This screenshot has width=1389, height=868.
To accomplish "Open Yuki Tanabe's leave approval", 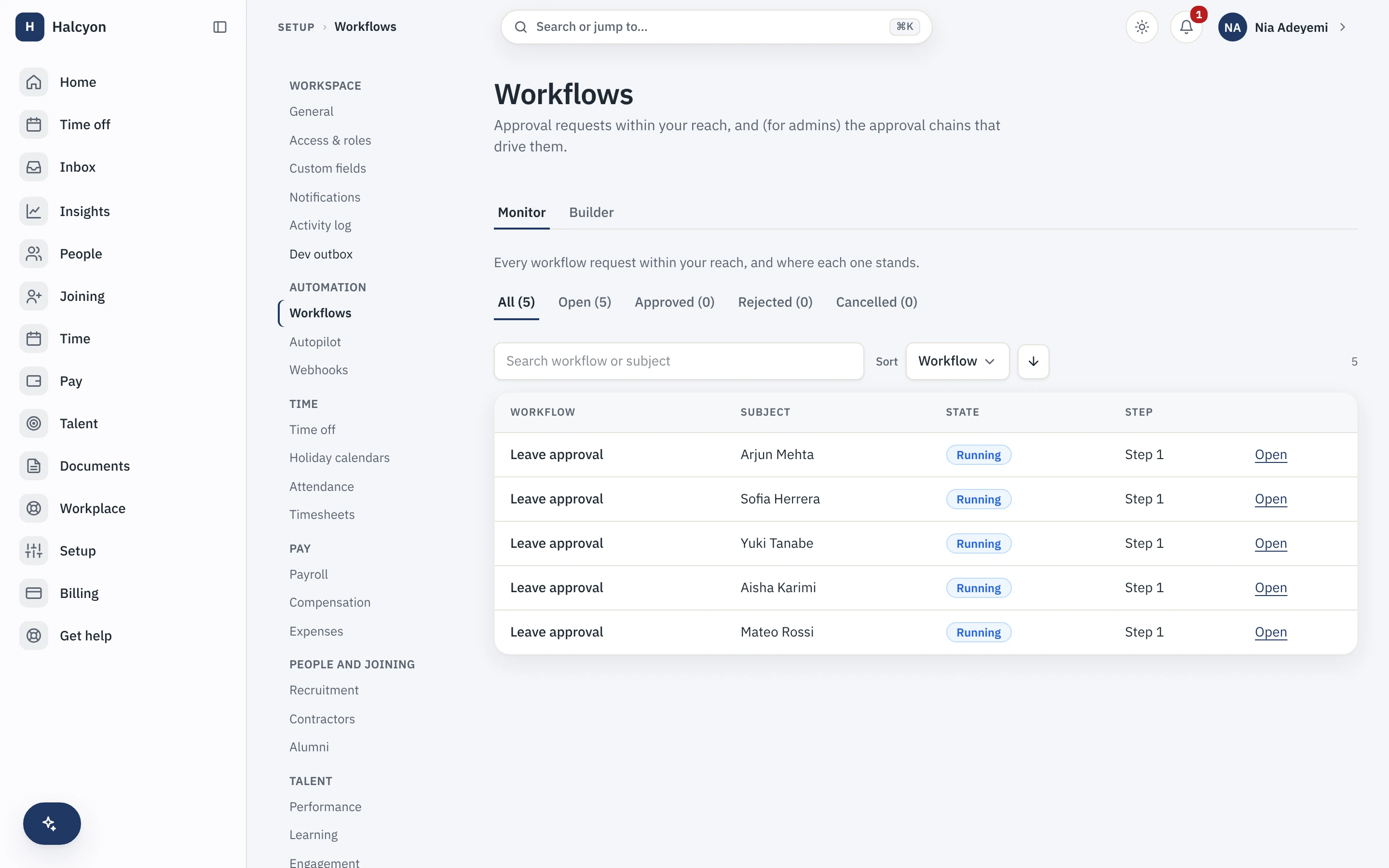I will [1270, 543].
